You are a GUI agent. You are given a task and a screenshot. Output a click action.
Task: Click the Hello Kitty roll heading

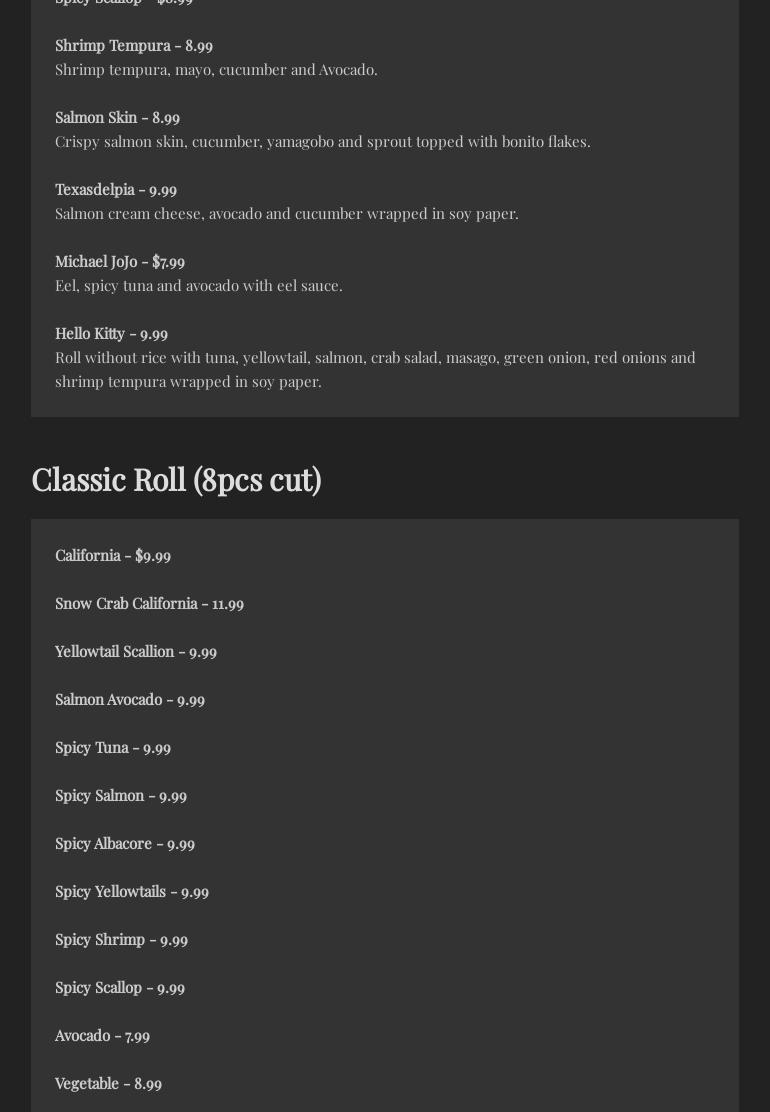point(111,333)
